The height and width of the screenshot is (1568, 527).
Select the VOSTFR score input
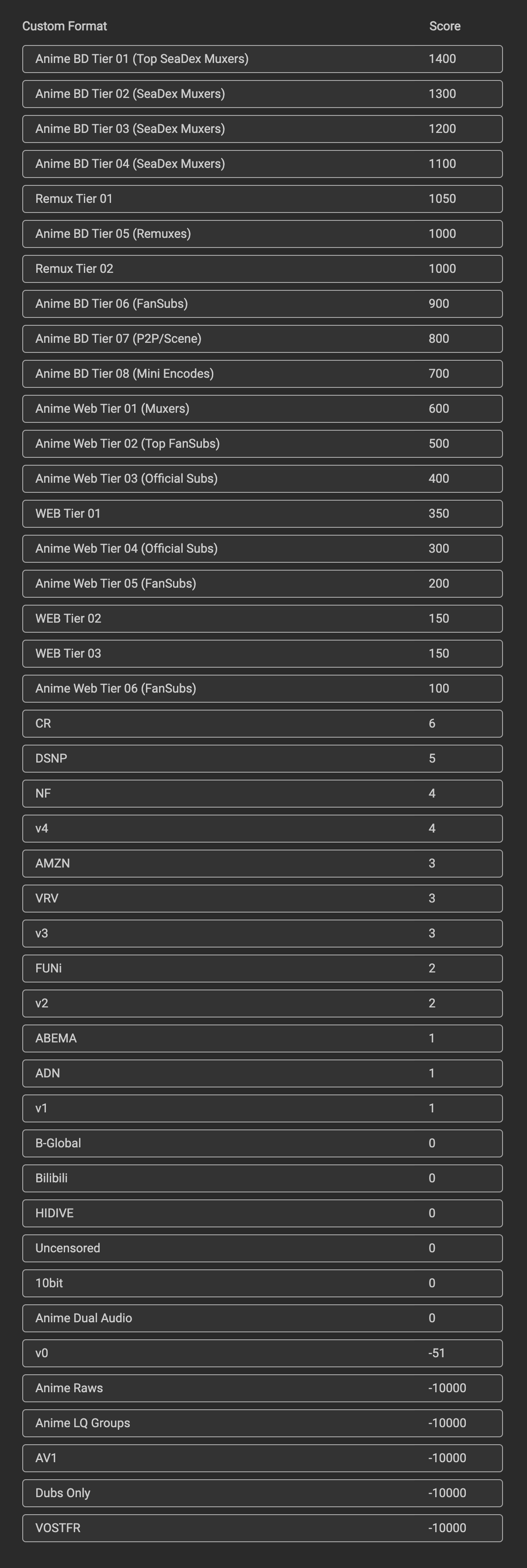[x=447, y=1529]
